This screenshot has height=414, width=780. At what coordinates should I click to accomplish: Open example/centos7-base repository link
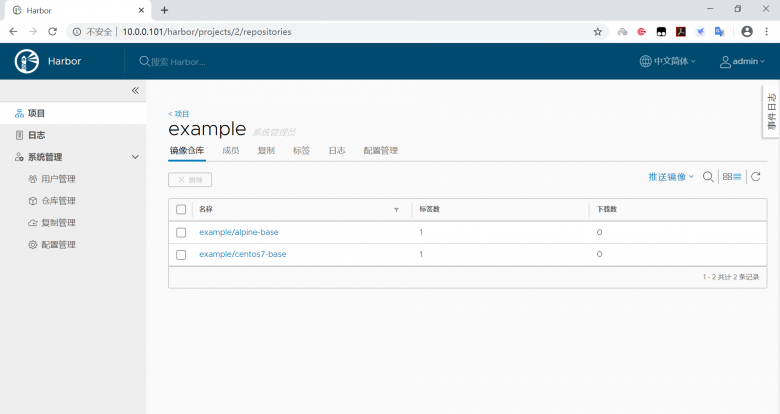[x=243, y=254]
